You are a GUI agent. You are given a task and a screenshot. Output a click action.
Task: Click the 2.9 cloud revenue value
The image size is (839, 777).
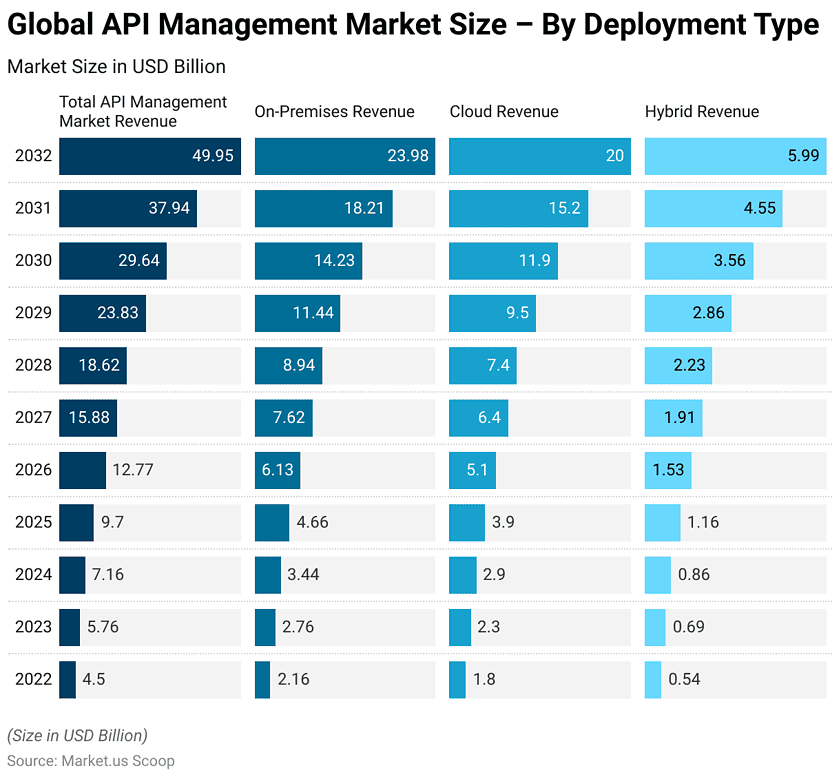[494, 574]
